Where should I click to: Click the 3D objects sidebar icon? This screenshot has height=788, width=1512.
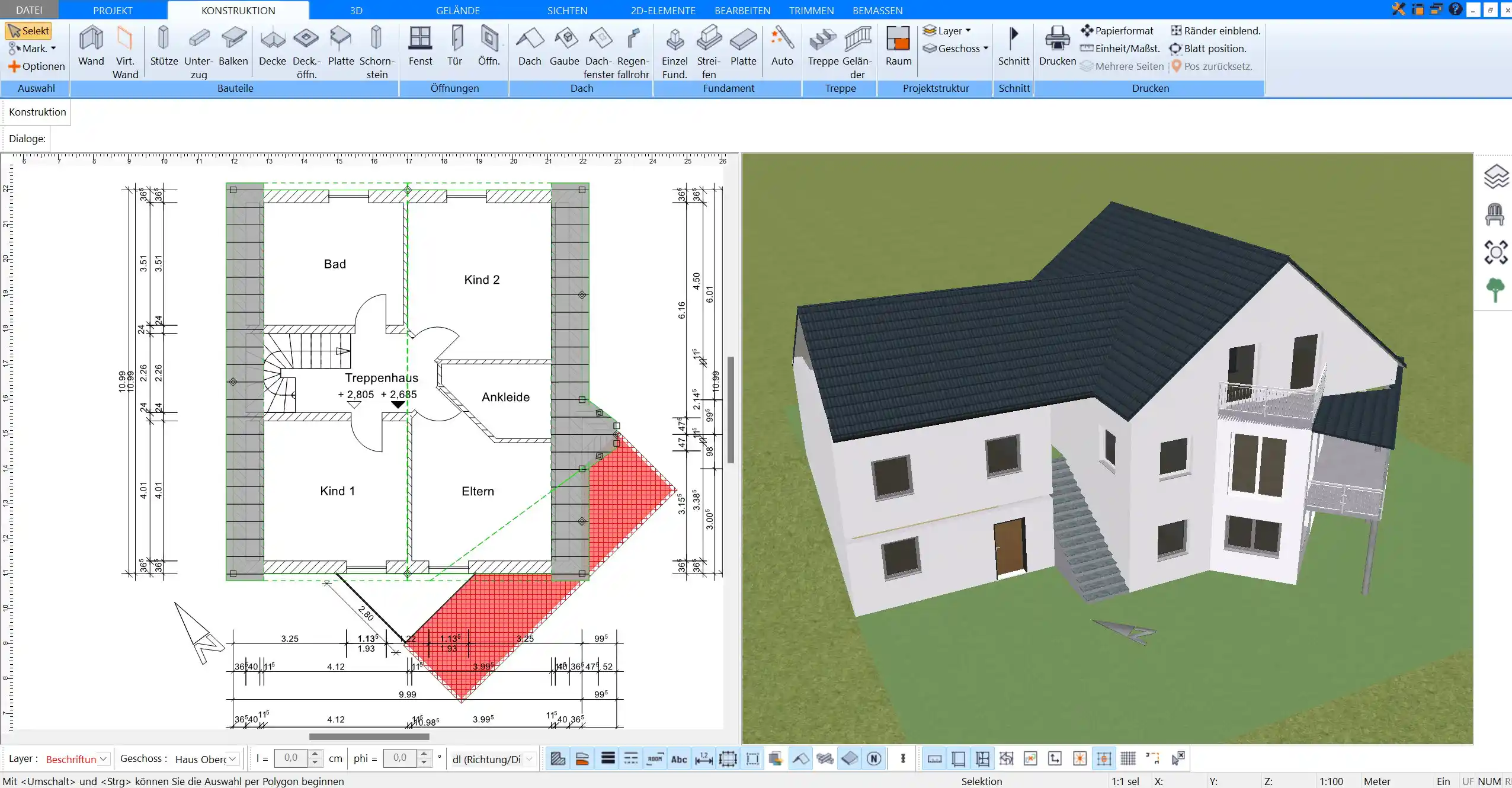[x=1495, y=252]
